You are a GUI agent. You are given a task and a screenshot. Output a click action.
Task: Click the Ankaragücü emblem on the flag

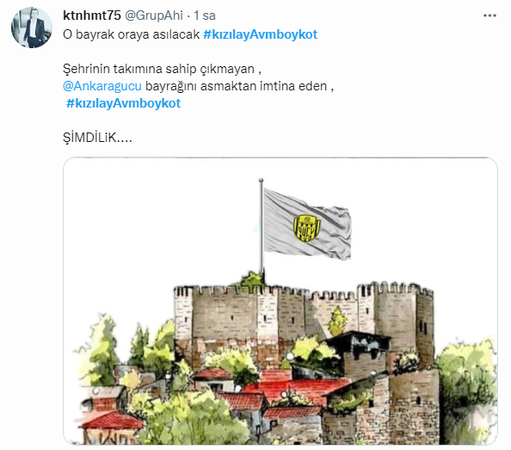pos(307,228)
